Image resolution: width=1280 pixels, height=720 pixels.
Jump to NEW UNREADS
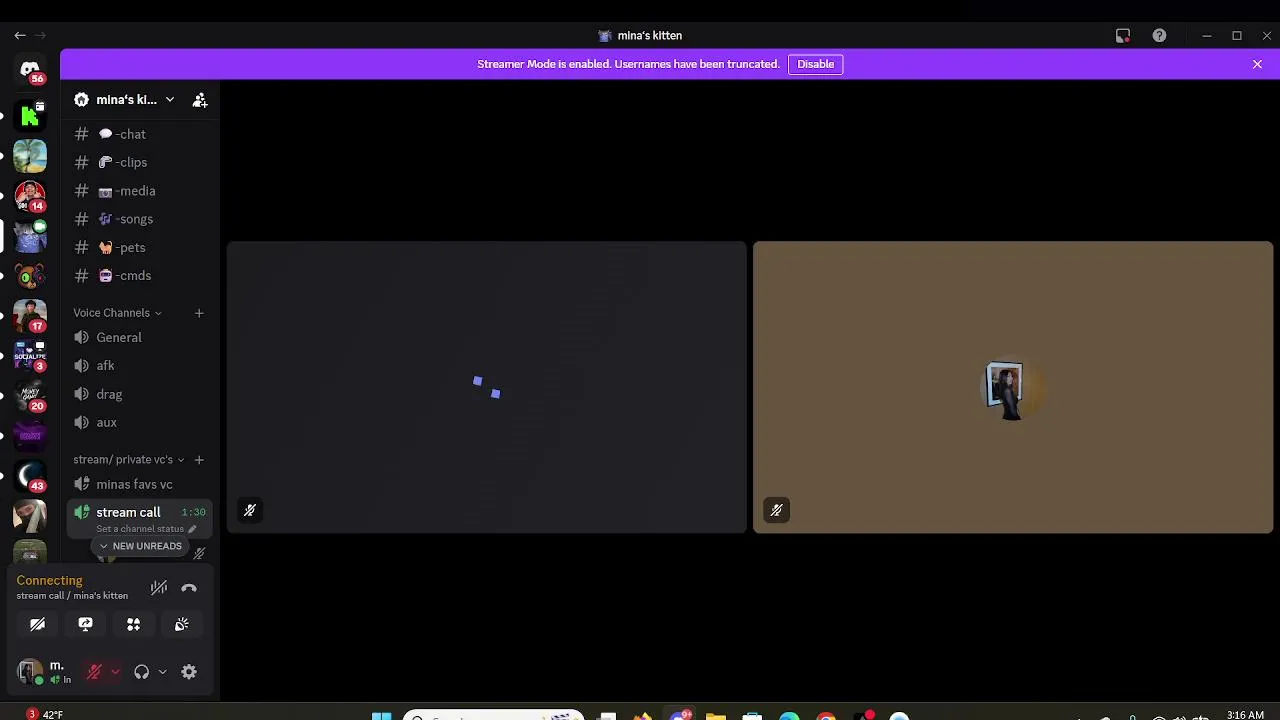coord(140,546)
